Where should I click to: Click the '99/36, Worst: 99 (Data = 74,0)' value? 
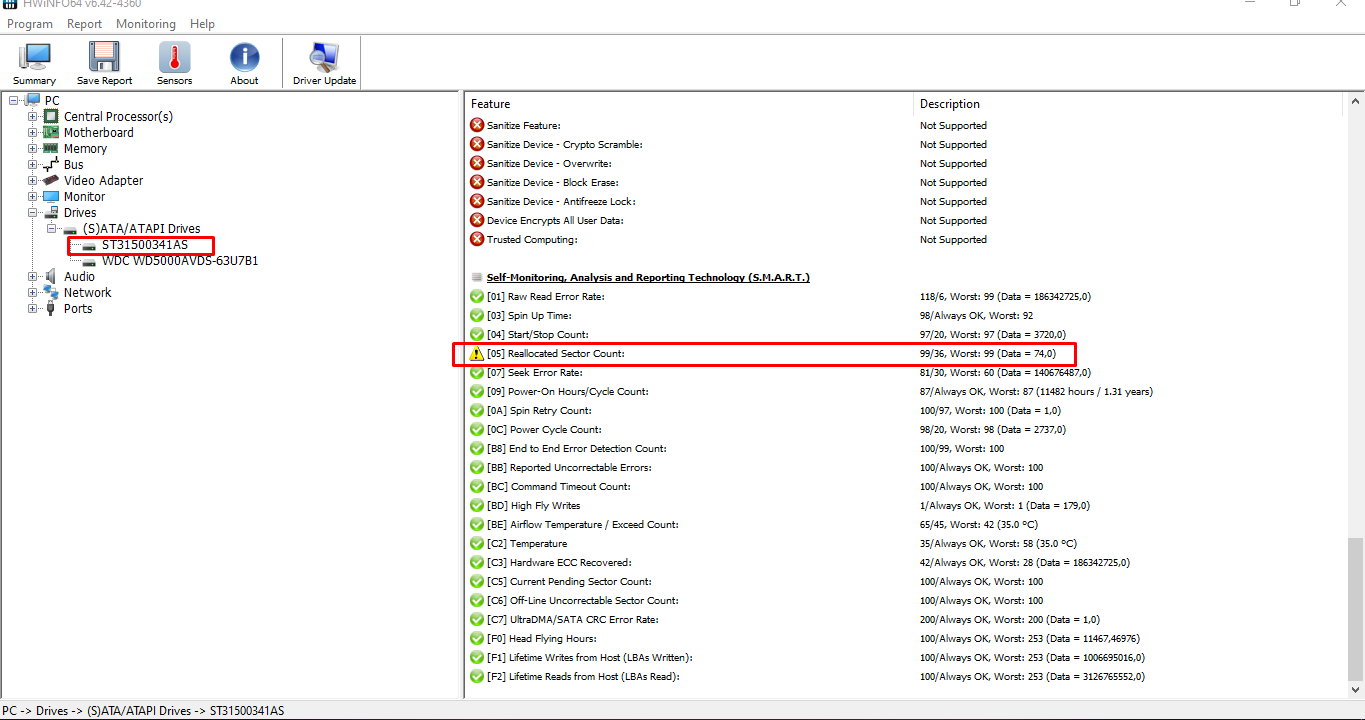[987, 353]
